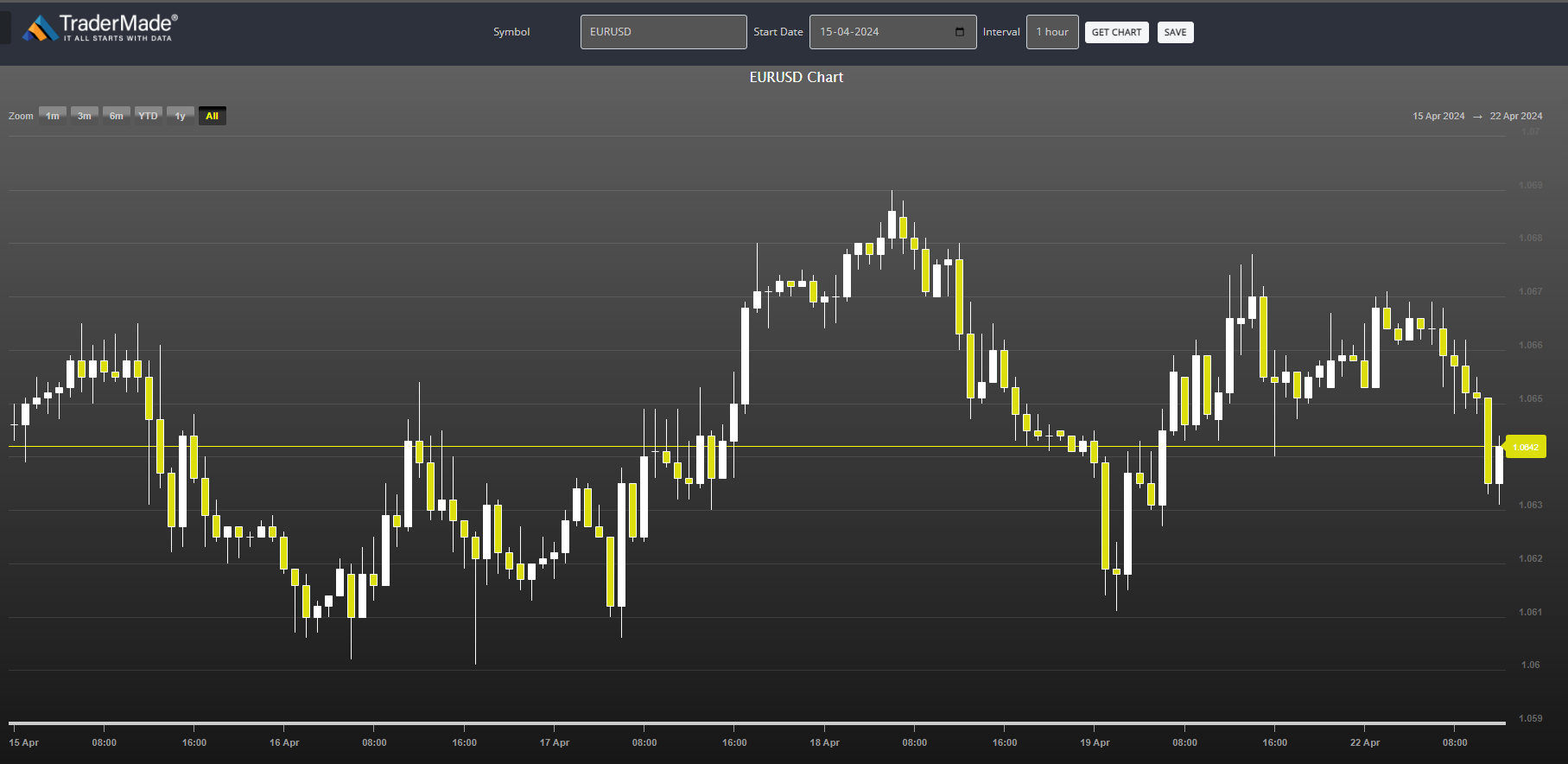Click the GET CHART button
Viewport: 1568px width, 764px height.
point(1116,32)
